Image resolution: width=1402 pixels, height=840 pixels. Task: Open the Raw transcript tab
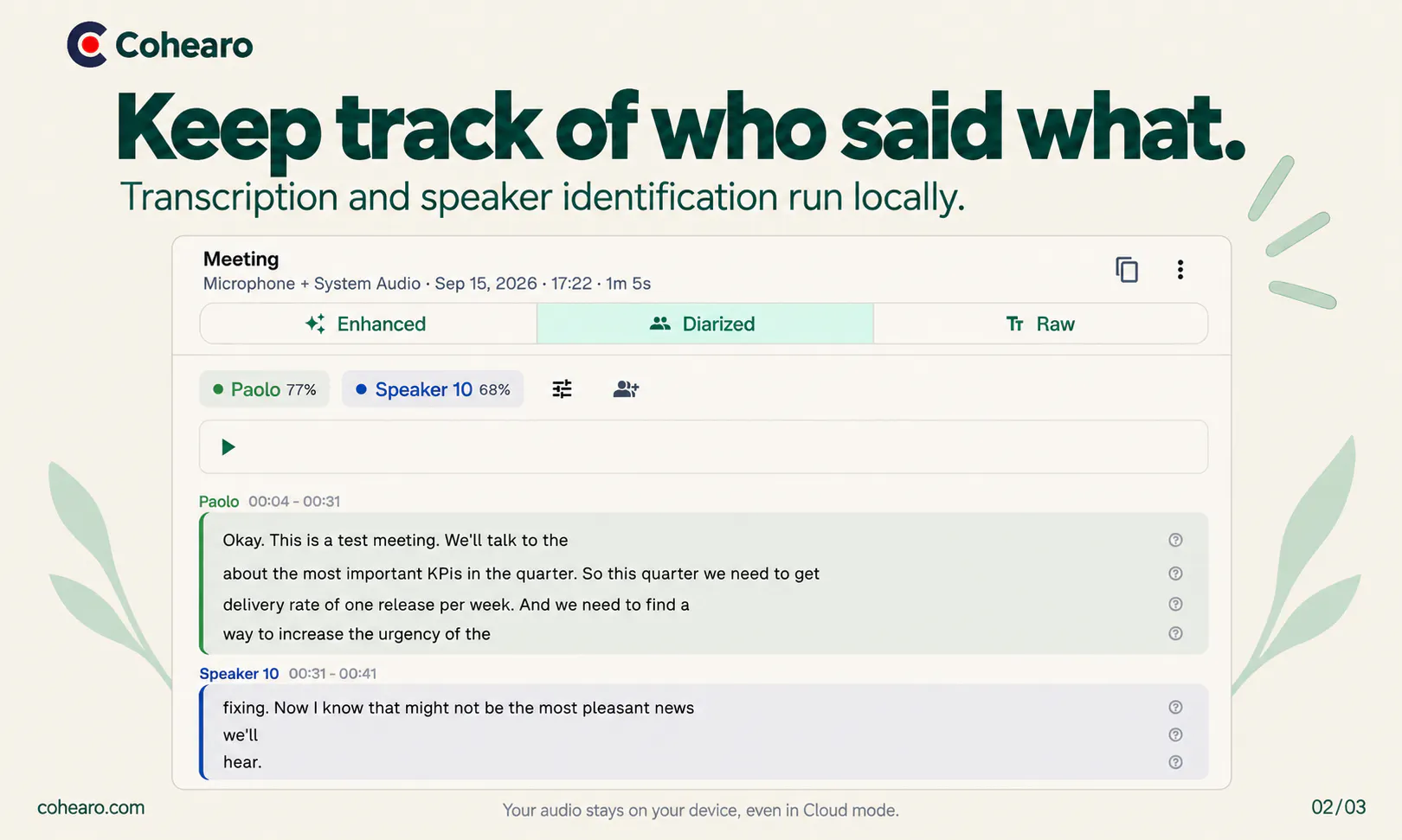pos(1040,324)
